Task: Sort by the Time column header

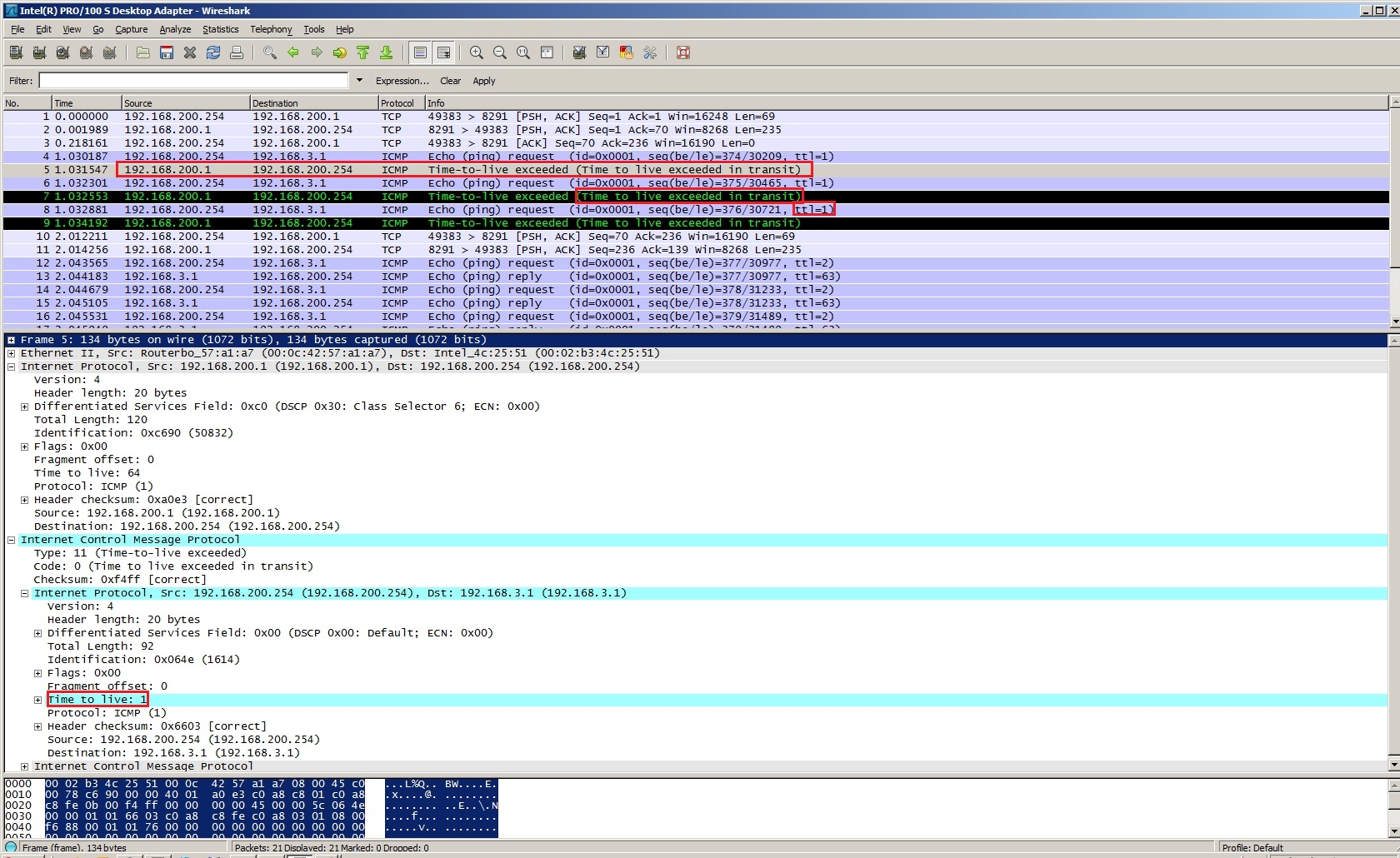Action: point(86,103)
